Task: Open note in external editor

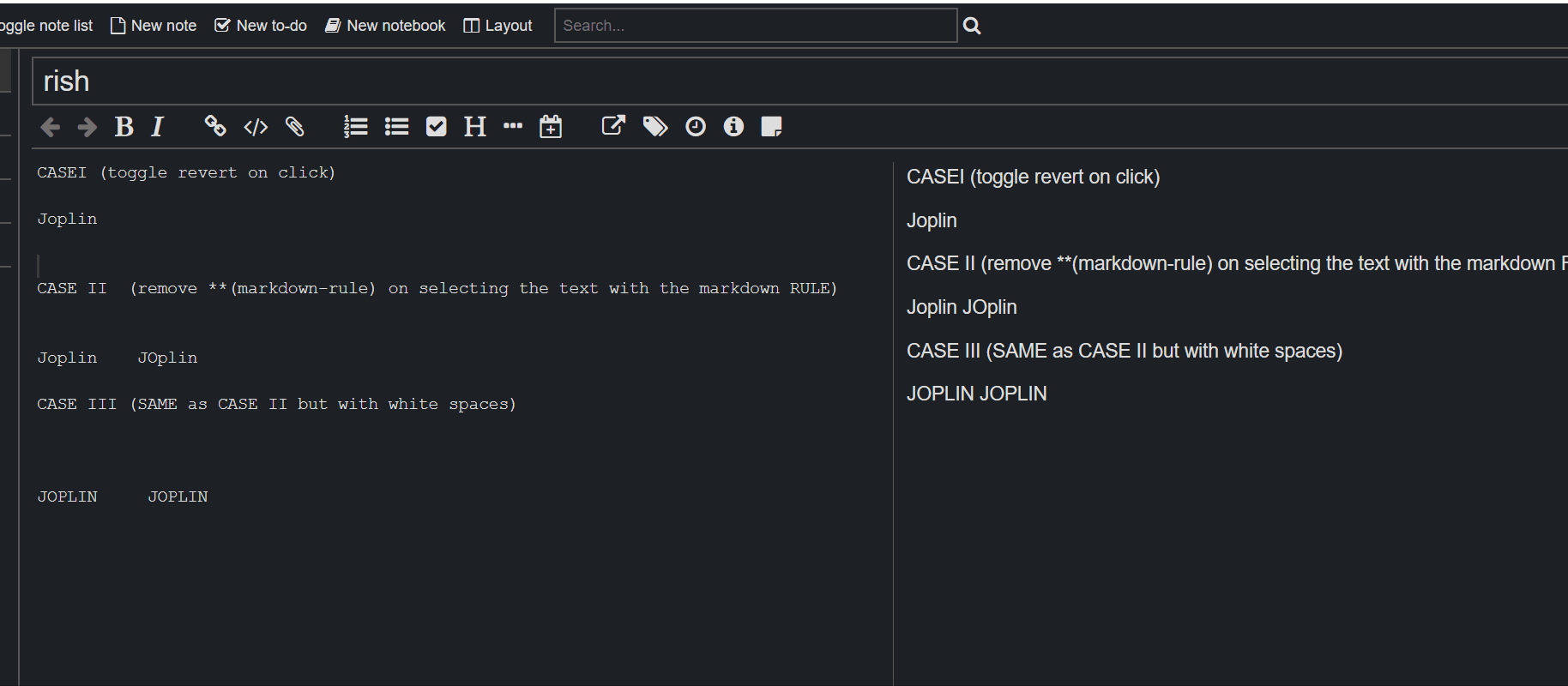Action: pyautogui.click(x=613, y=126)
